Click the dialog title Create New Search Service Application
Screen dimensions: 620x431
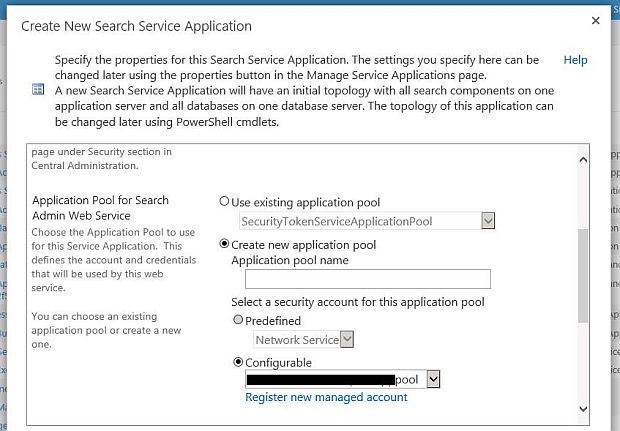click(x=136, y=26)
